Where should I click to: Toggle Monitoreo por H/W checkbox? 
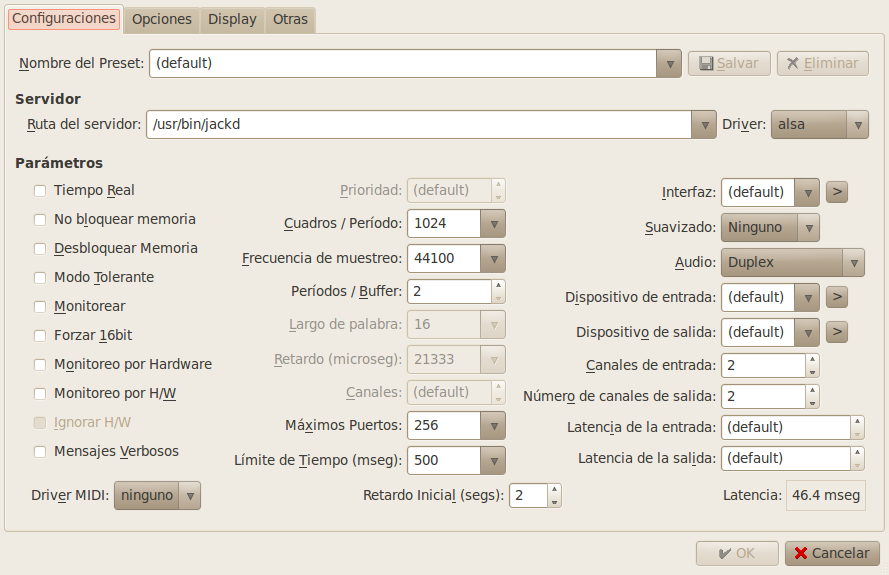[x=40, y=394]
